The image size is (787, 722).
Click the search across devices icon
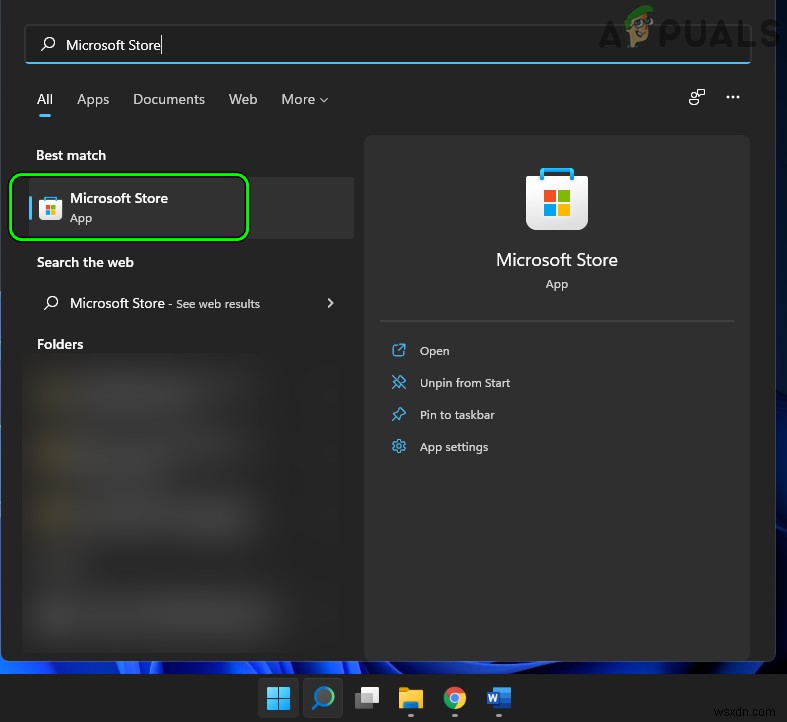(697, 98)
